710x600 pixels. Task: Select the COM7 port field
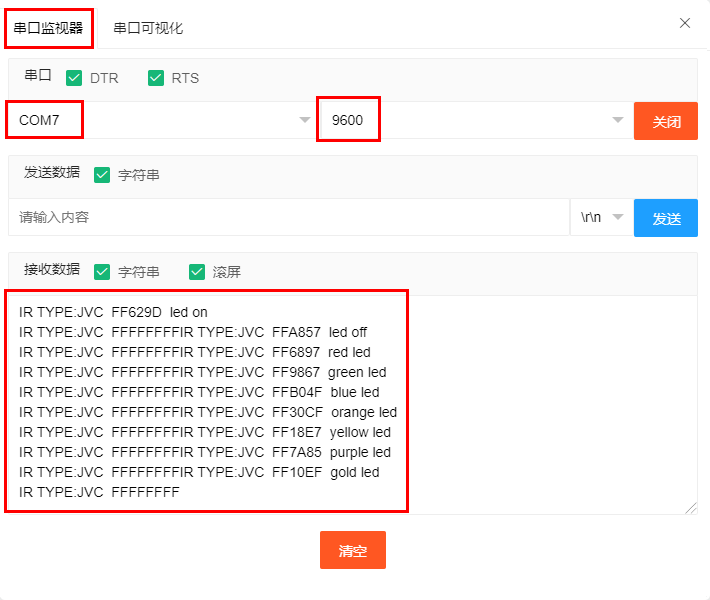[x=159, y=120]
